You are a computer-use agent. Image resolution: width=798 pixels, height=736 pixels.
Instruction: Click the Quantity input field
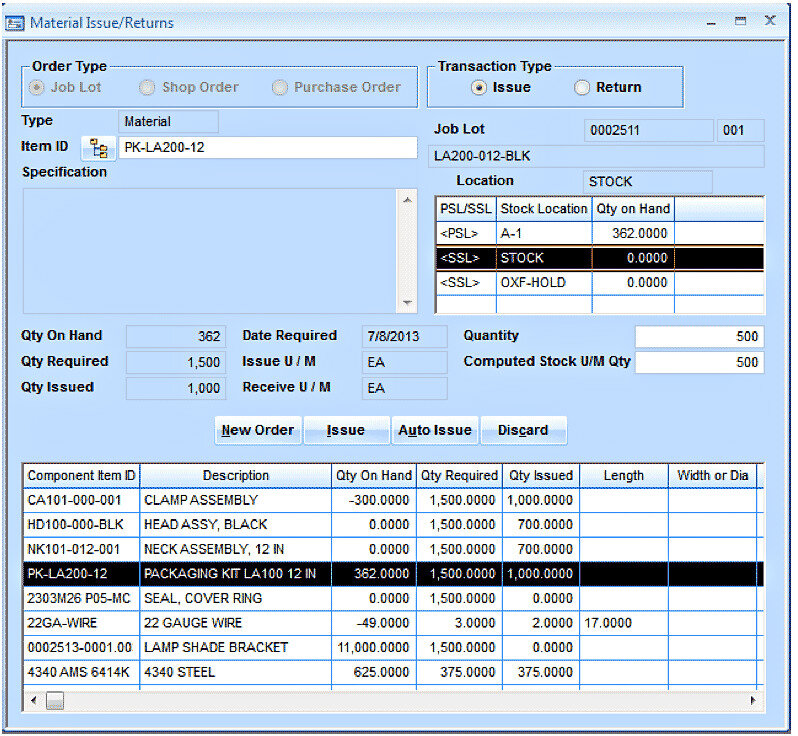coord(698,337)
